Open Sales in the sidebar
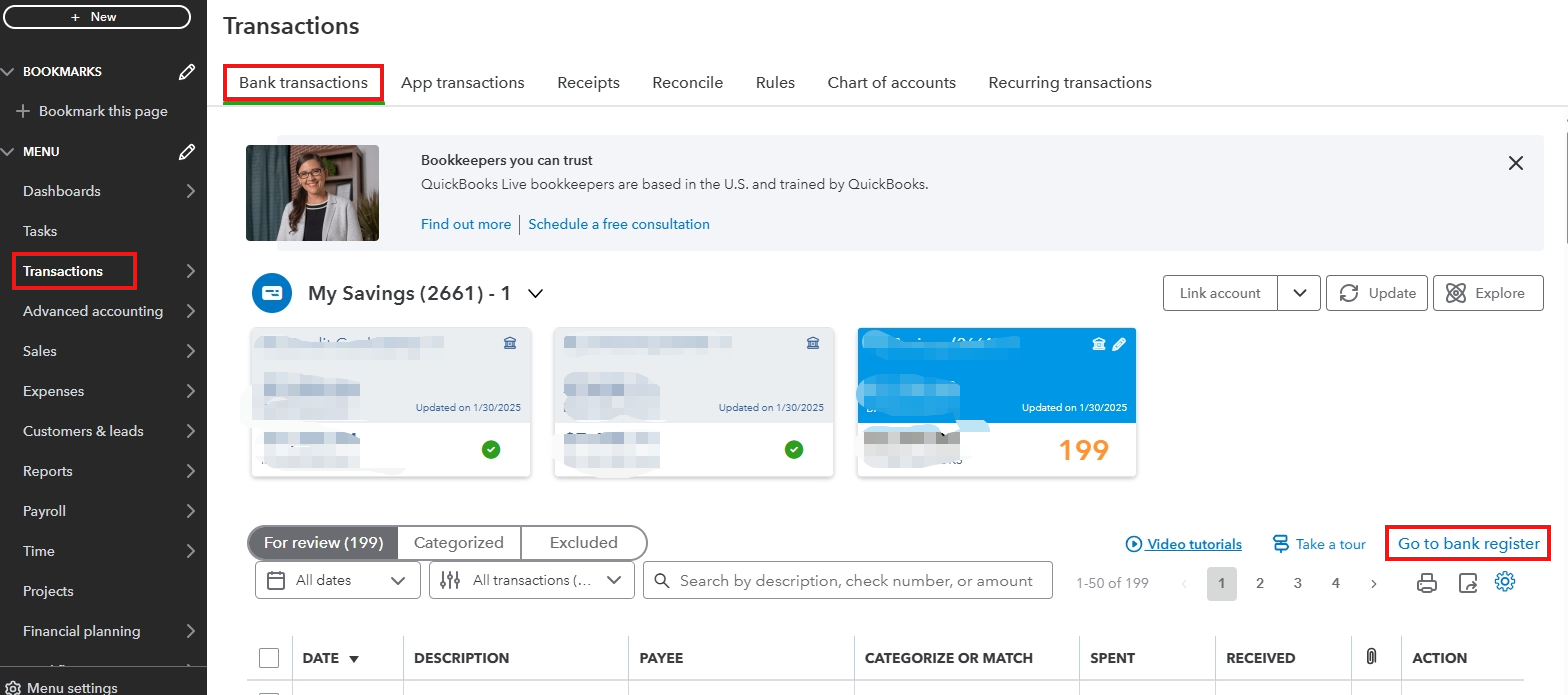Viewport: 1568px width, 695px height. (40, 351)
